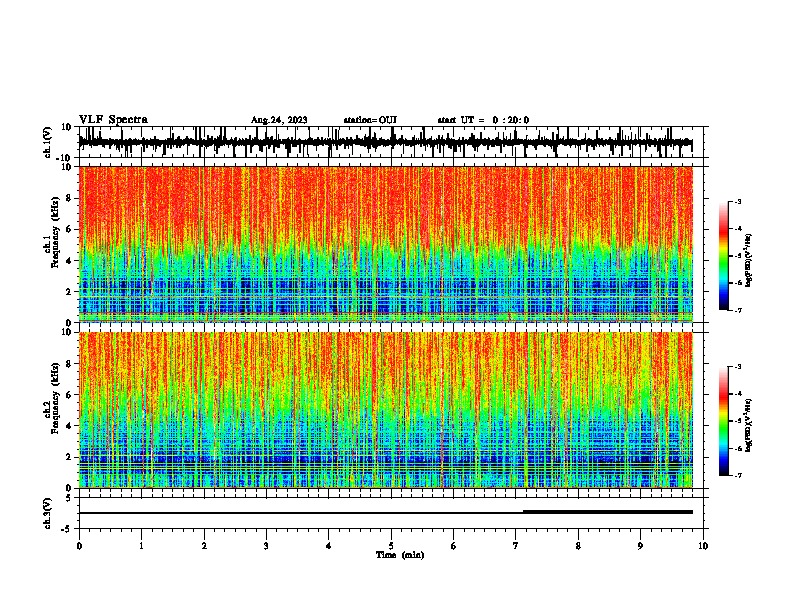Image resolution: width=792 pixels, height=612 pixels.
Task: Click the "-5" tick on ch.3(V) axis
Action: tap(67, 529)
